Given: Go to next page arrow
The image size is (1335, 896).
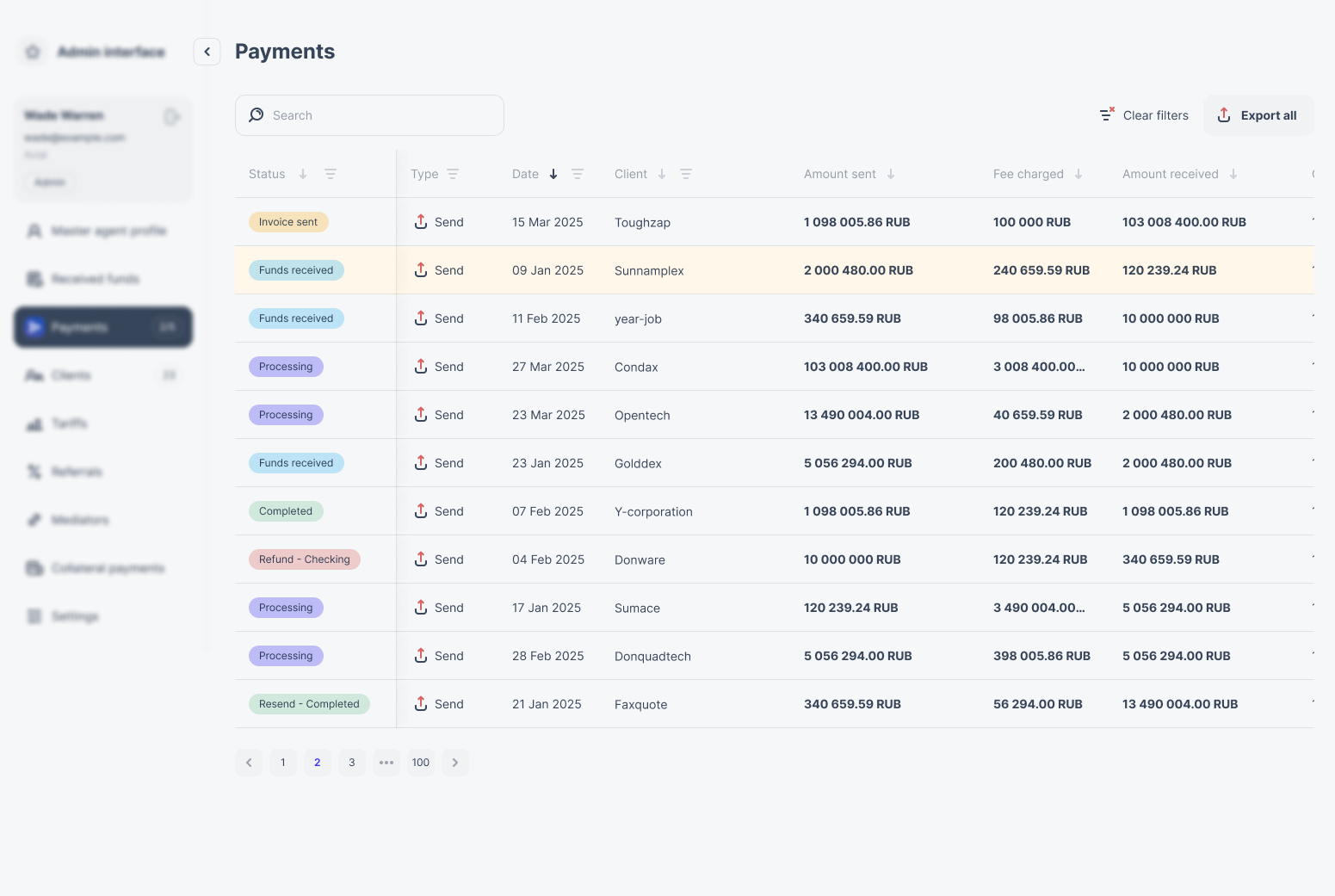Looking at the screenshot, I should click(455, 763).
